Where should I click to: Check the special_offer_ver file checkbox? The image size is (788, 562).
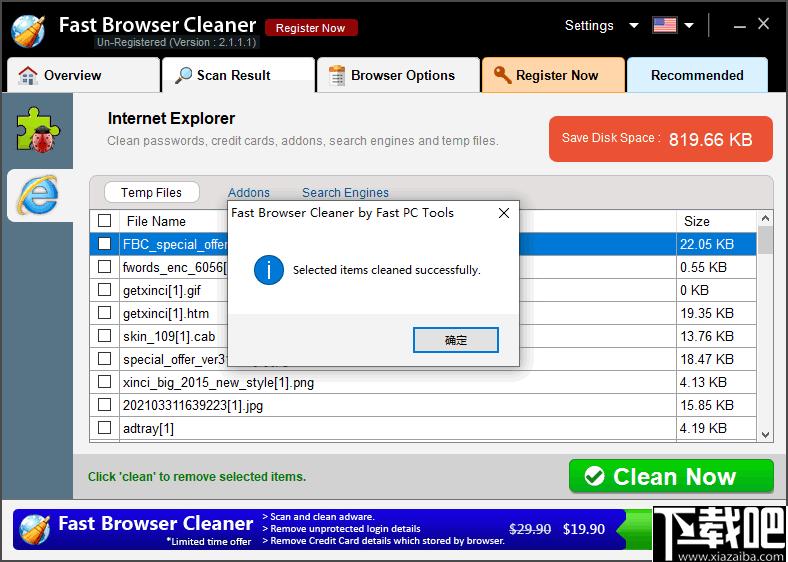(x=105, y=358)
